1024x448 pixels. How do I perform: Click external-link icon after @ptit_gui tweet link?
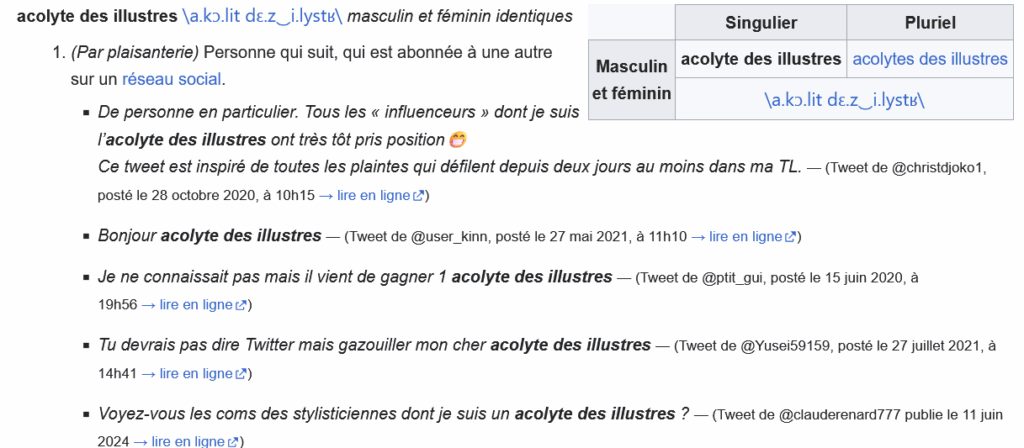[240, 305]
